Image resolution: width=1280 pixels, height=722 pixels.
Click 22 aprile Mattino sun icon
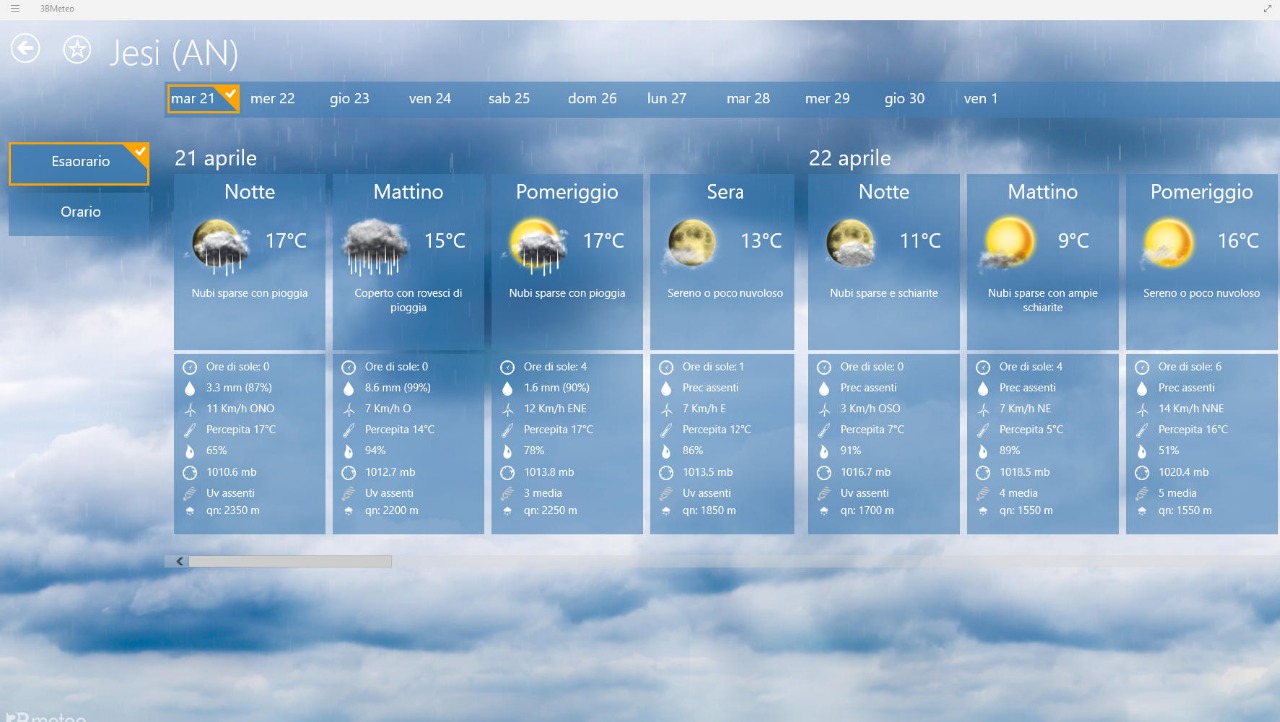click(1009, 244)
